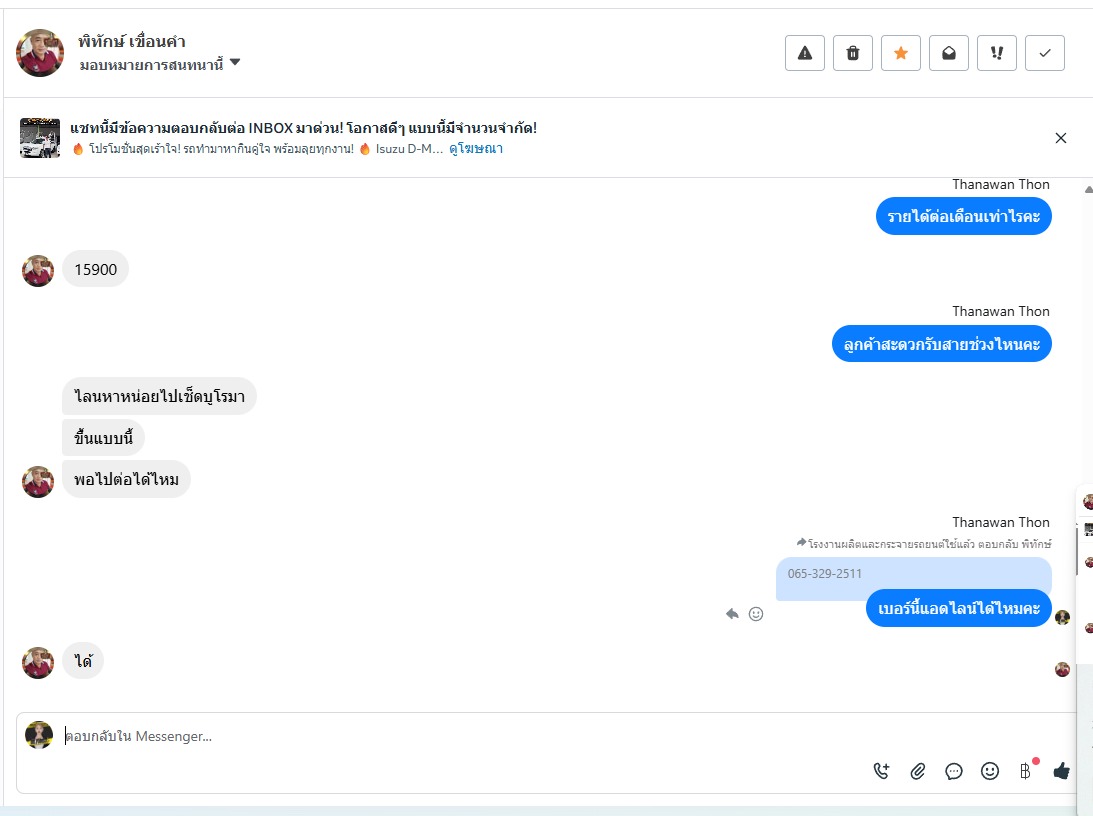Click the phone call plus icon
The image size is (1093, 816).
pyautogui.click(x=881, y=771)
